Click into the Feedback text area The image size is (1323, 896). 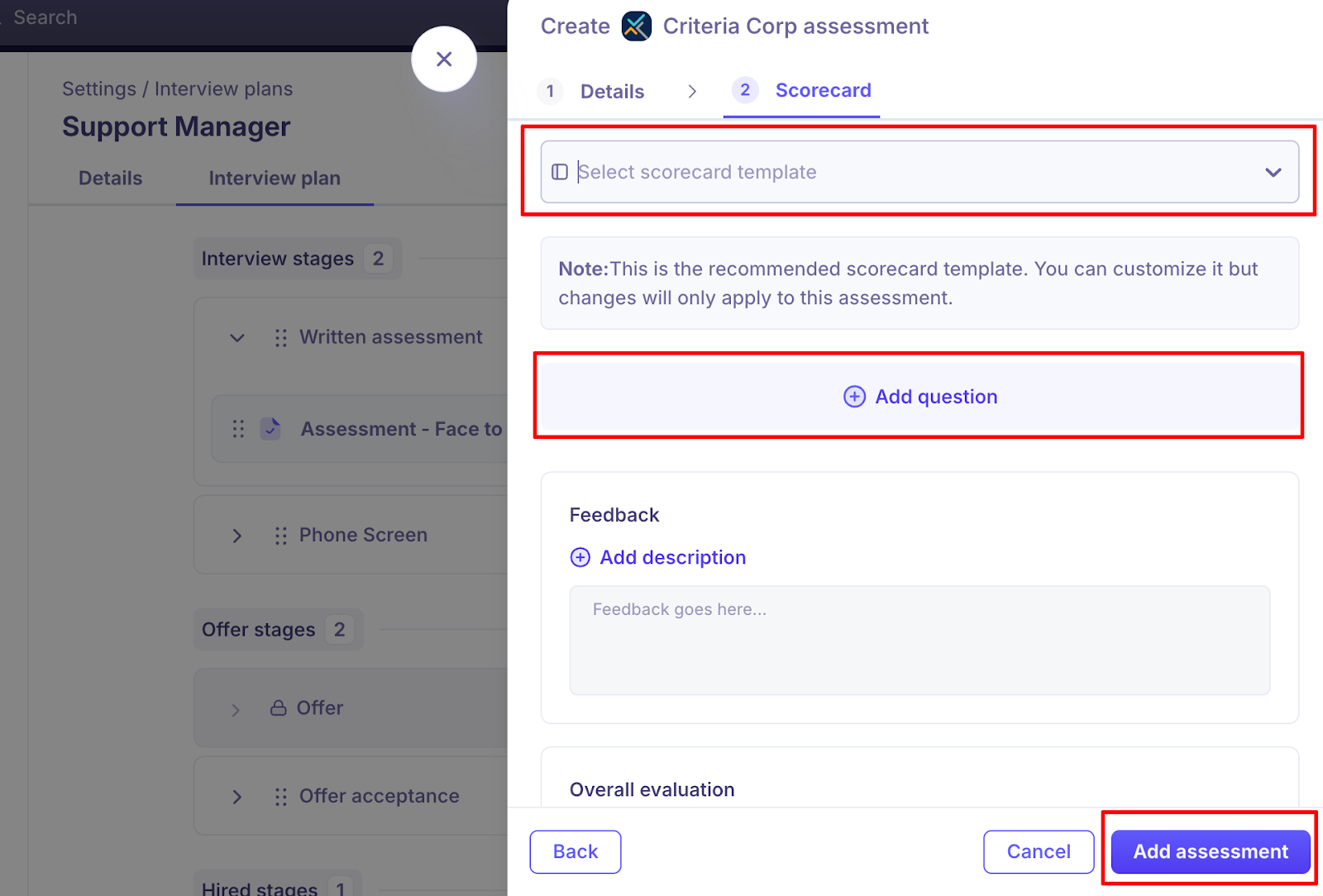pyautogui.click(x=919, y=640)
